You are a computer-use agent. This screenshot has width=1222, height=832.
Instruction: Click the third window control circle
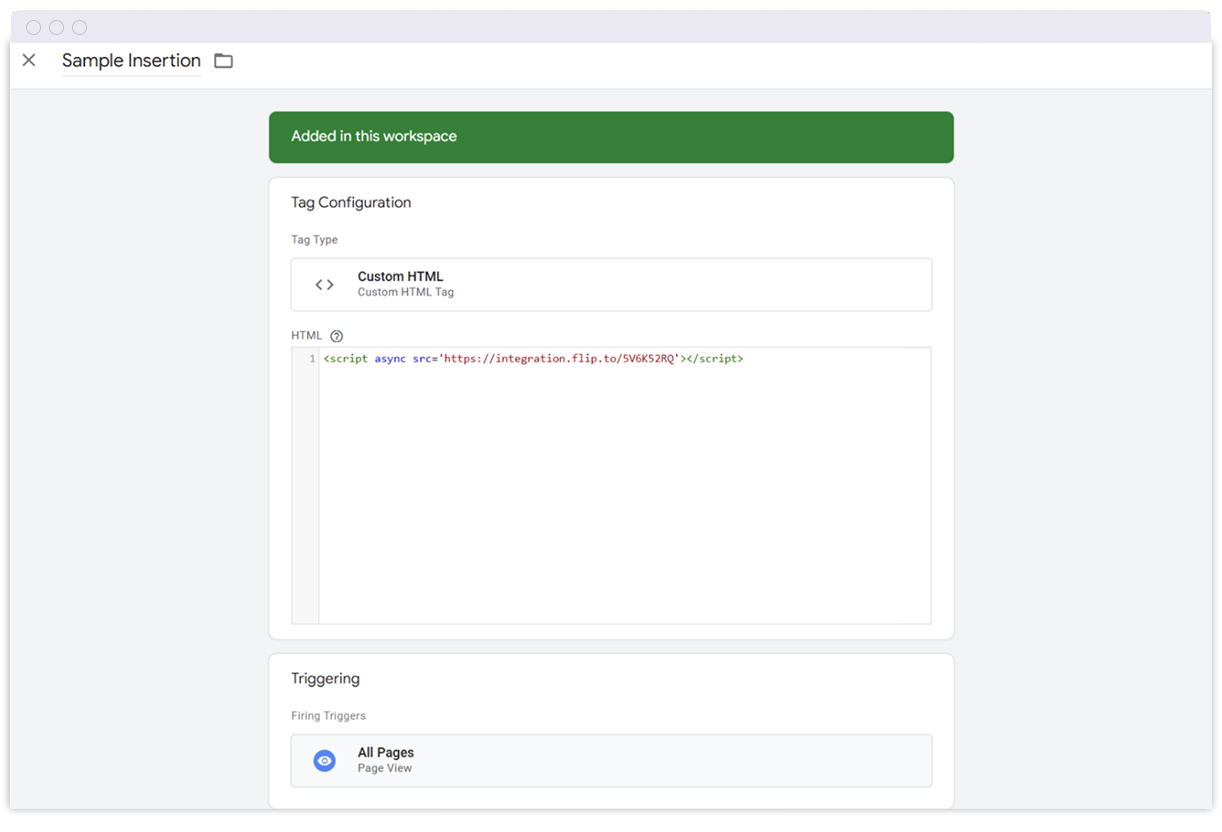tap(80, 28)
